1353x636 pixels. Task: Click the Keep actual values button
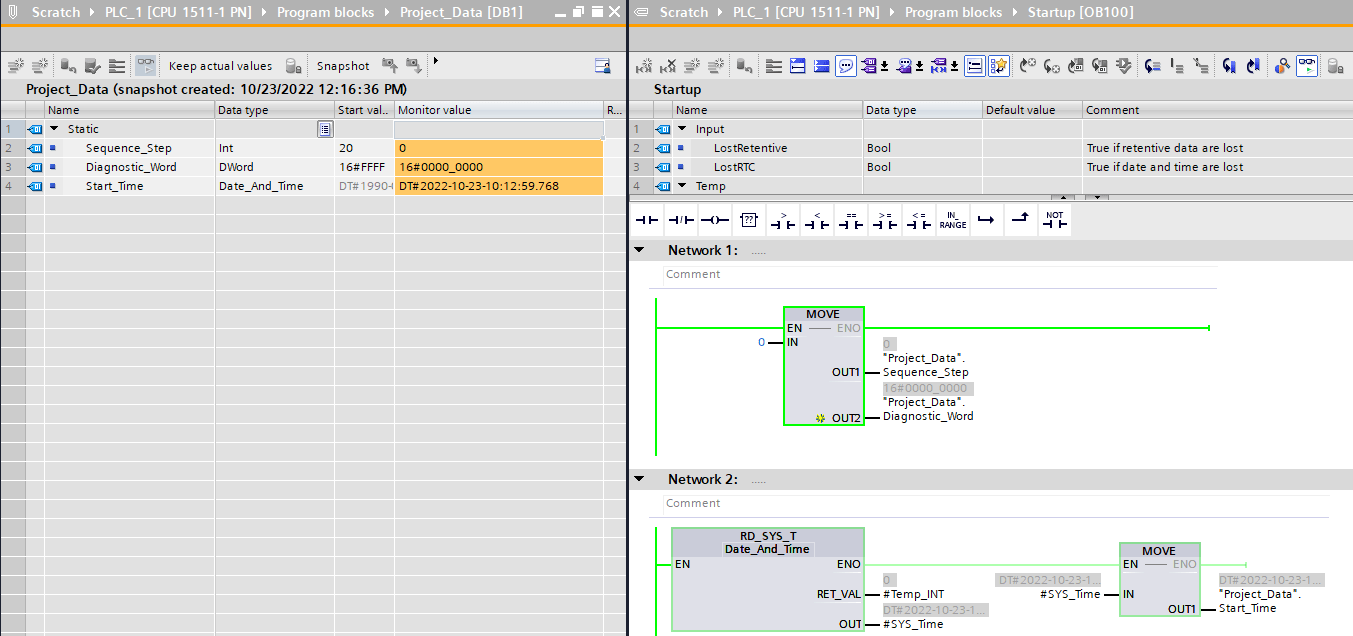[x=220, y=66]
